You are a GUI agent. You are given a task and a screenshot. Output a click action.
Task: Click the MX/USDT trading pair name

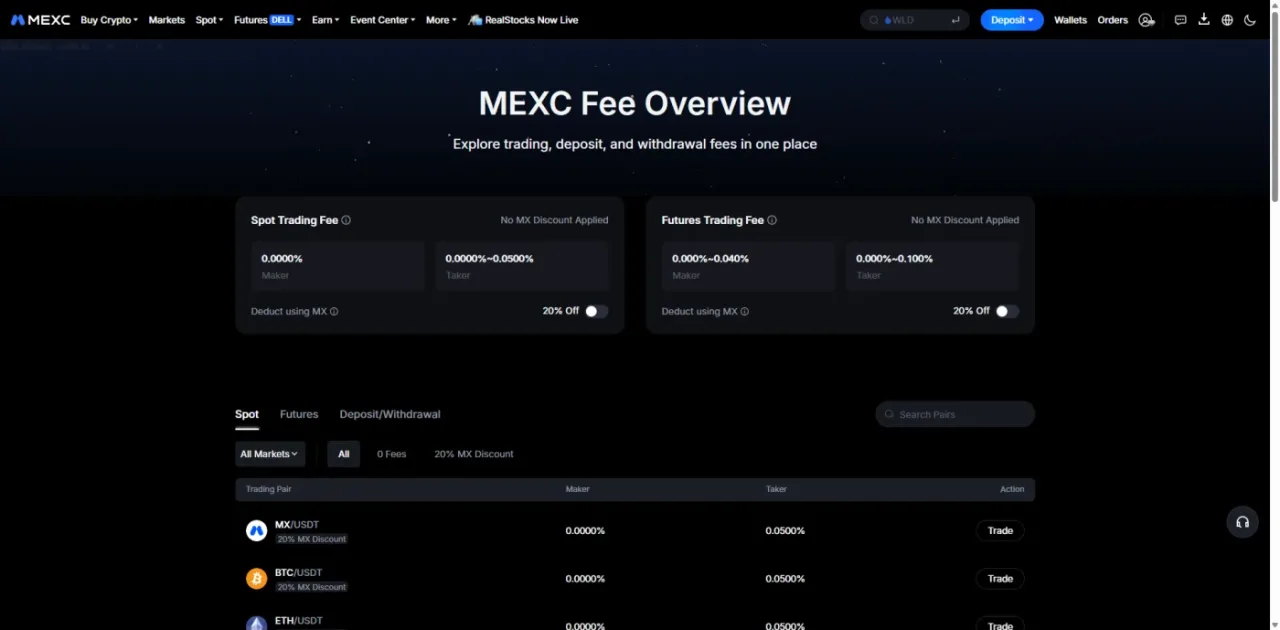pyautogui.click(x=297, y=525)
